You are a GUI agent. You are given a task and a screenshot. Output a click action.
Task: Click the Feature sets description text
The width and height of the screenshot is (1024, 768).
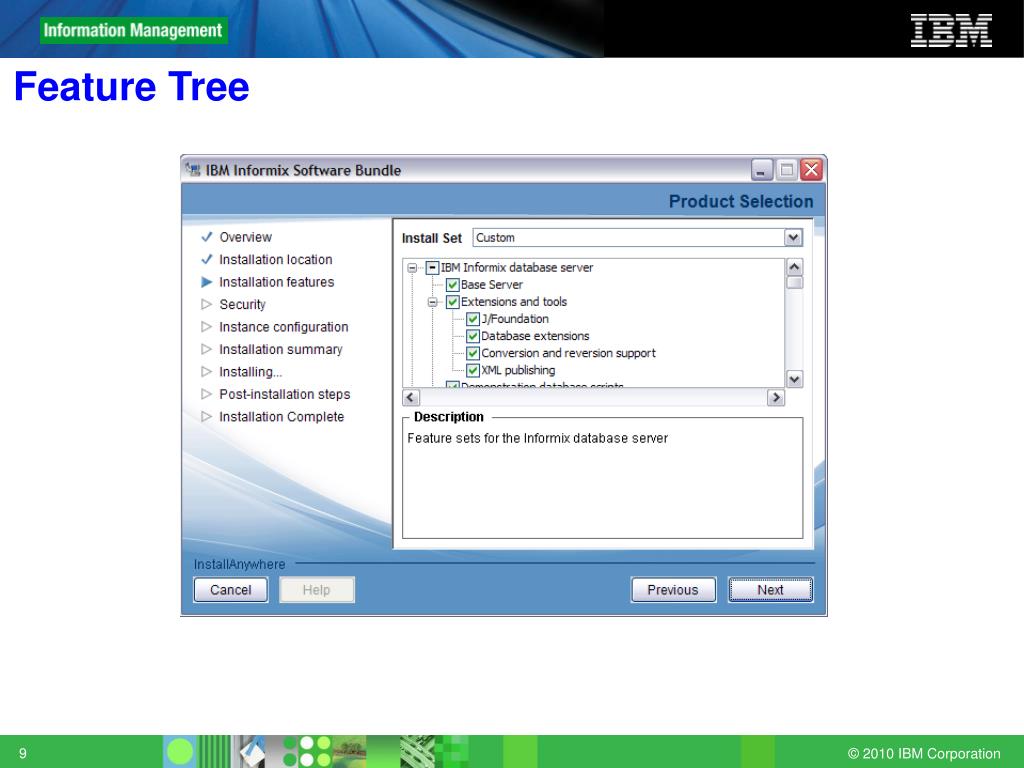point(537,438)
